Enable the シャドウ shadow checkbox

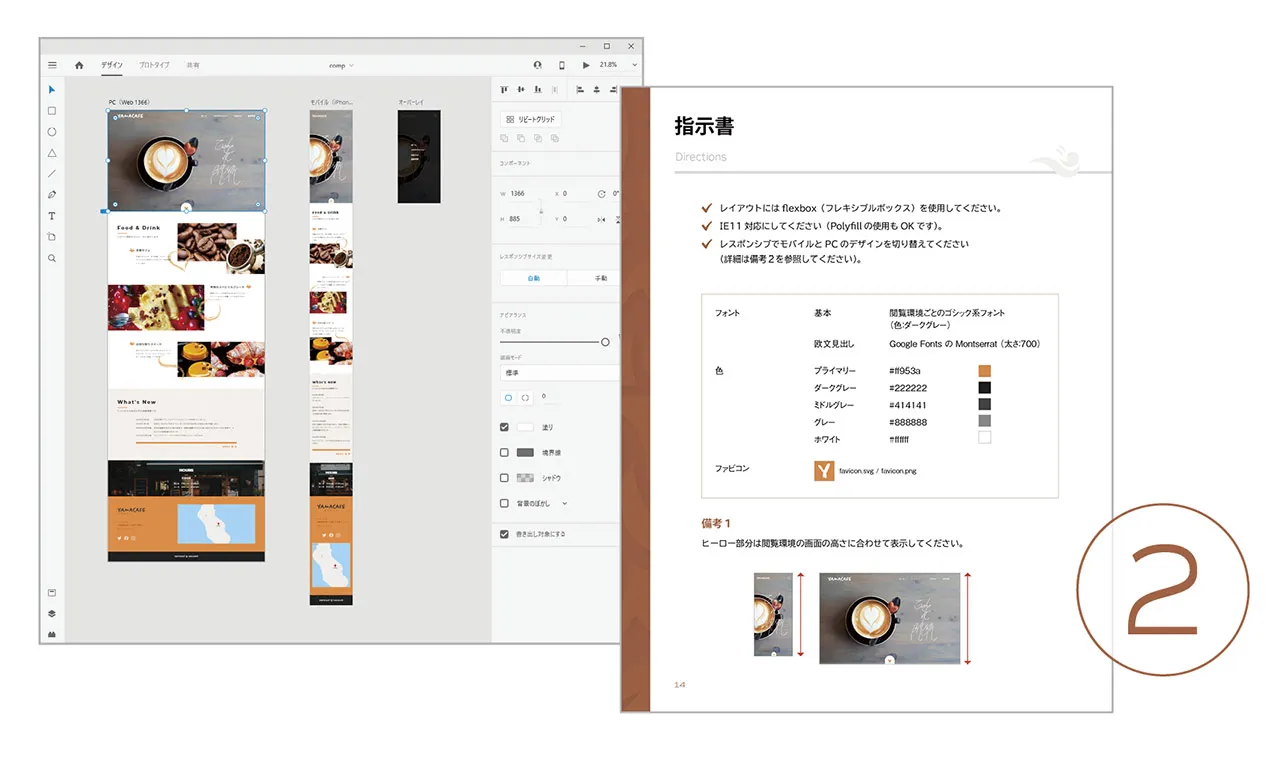(504, 478)
